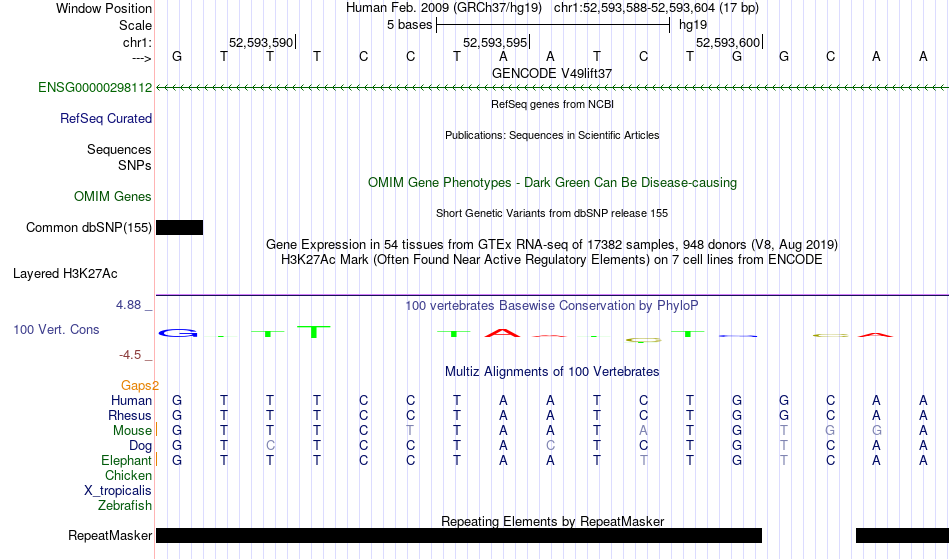The height and width of the screenshot is (559, 950).
Task: Select the short RepeatMasker block at far right
Action: coord(903,535)
